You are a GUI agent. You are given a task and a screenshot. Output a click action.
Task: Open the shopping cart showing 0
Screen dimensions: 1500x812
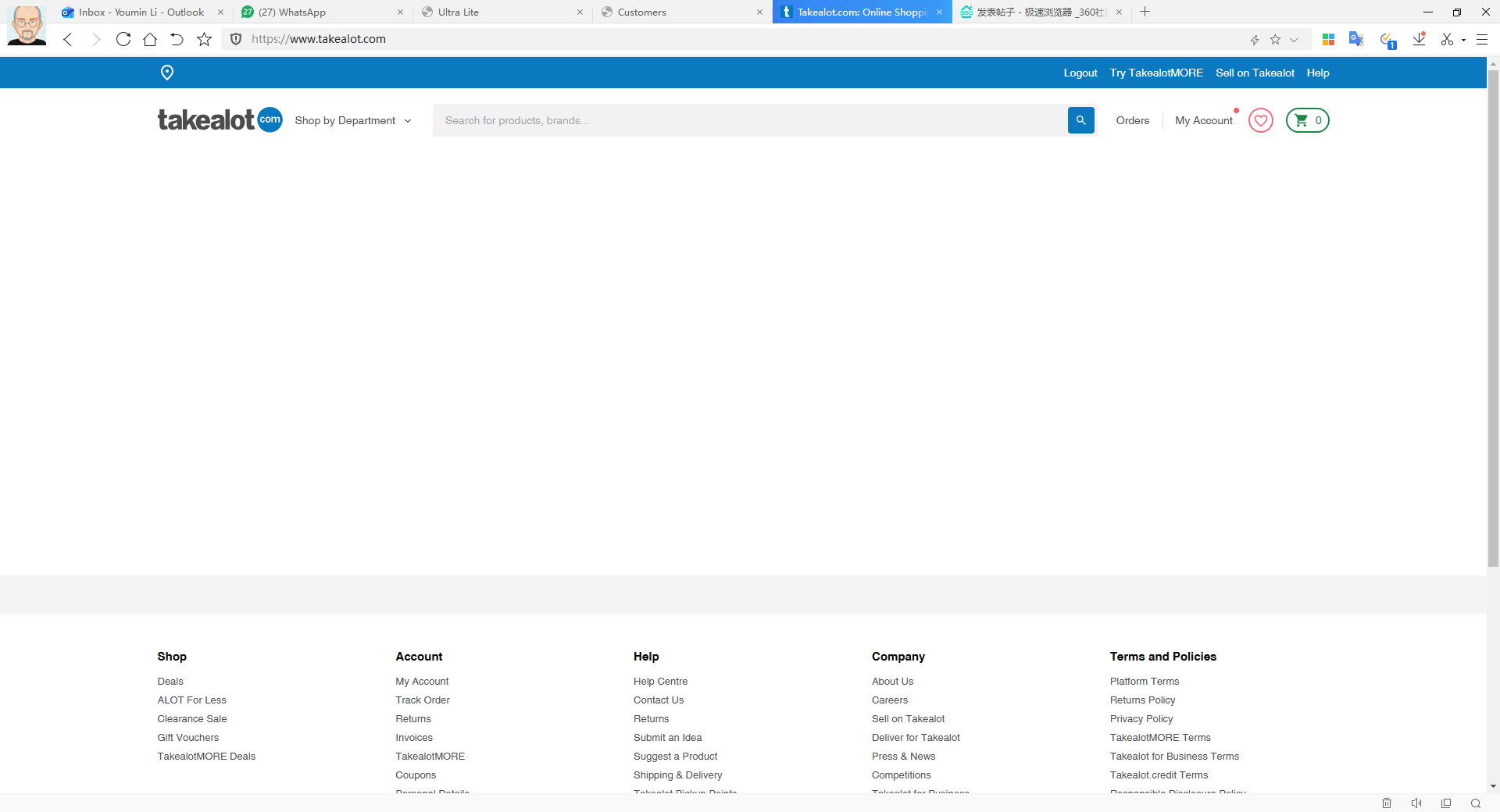(1307, 120)
